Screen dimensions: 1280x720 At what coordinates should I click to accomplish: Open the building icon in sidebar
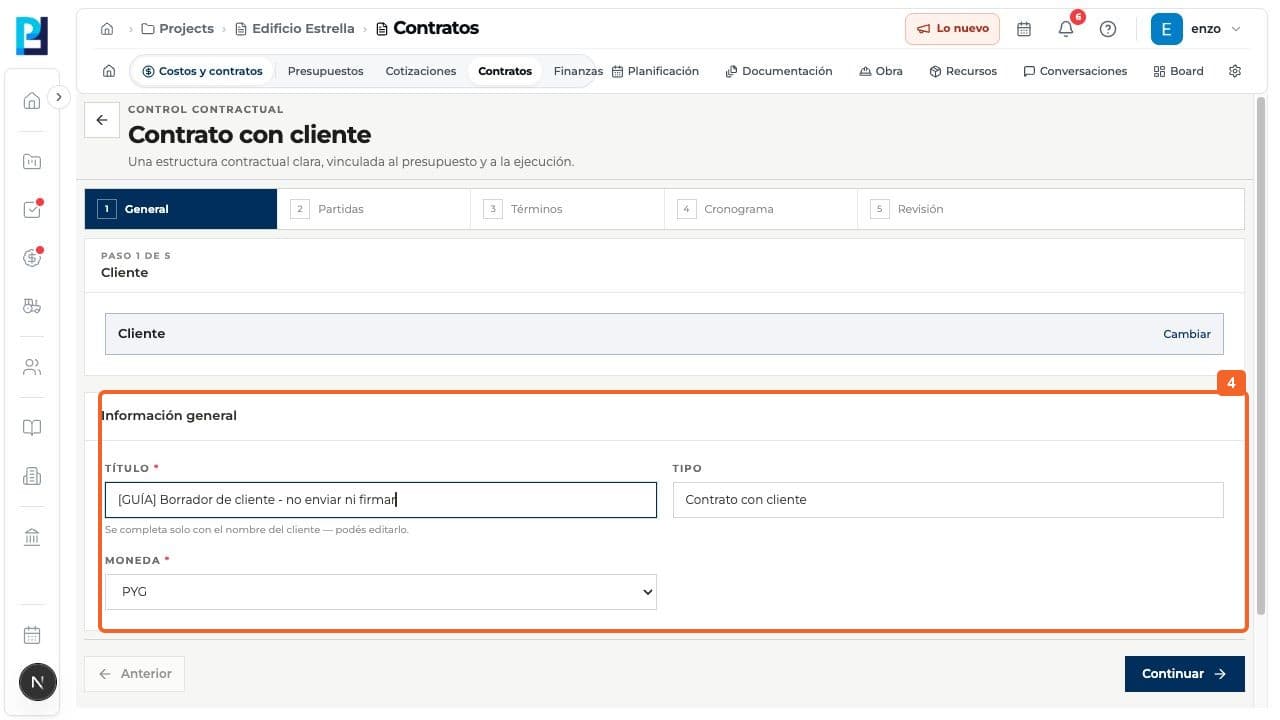(32, 477)
